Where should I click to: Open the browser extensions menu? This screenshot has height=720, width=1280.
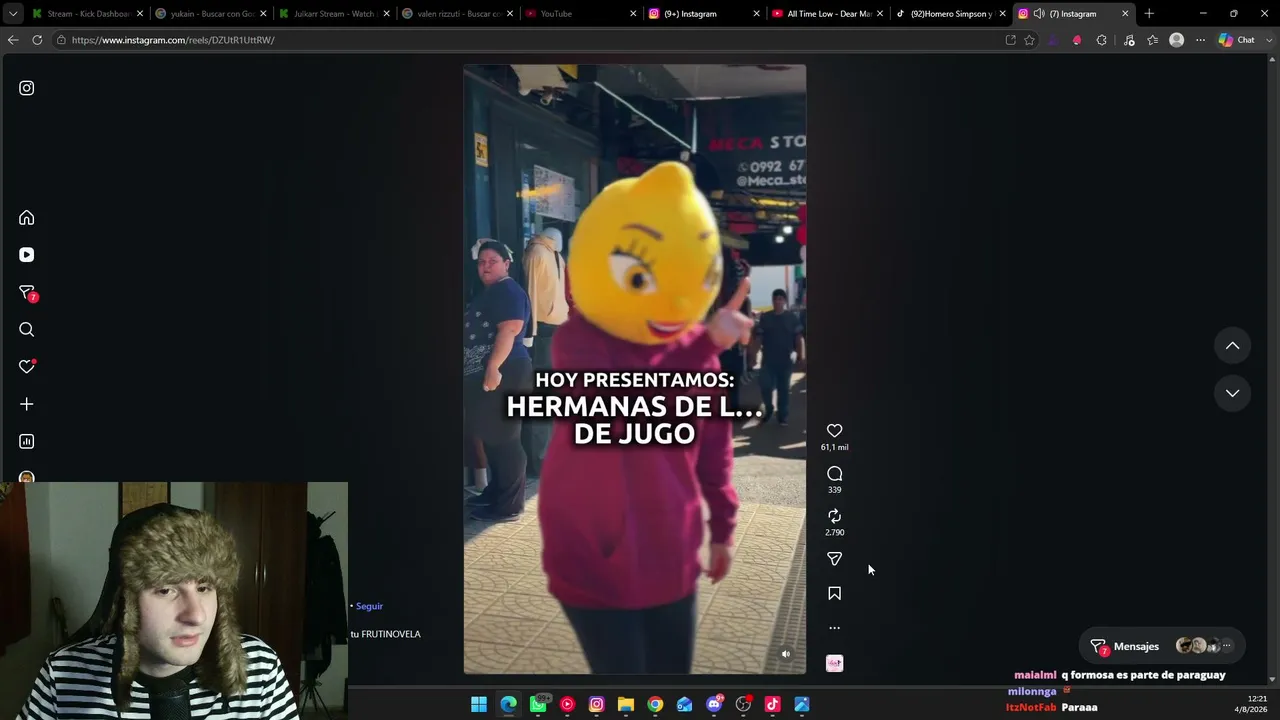pos(1102,40)
